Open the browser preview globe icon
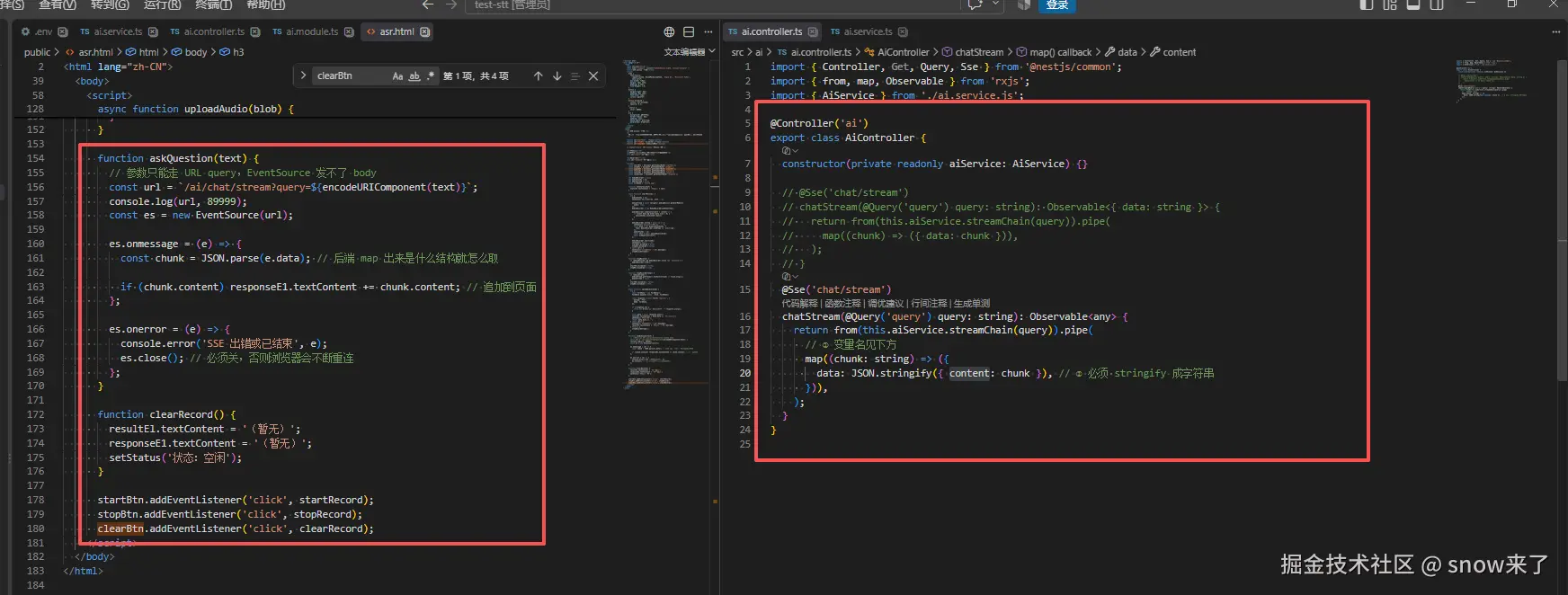Image resolution: width=1568 pixels, height=595 pixels. (x=669, y=31)
